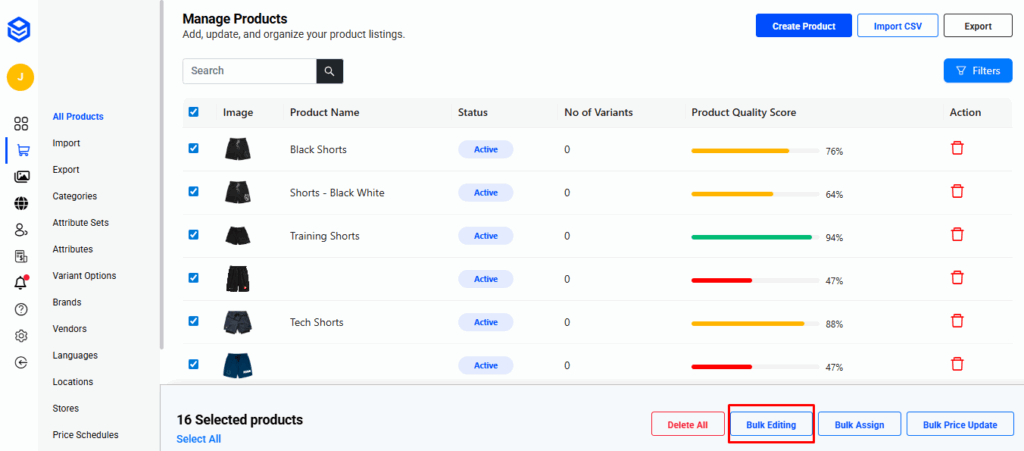Uncheck the select-all header checkbox
This screenshot has height=451, width=1024.
(x=194, y=112)
